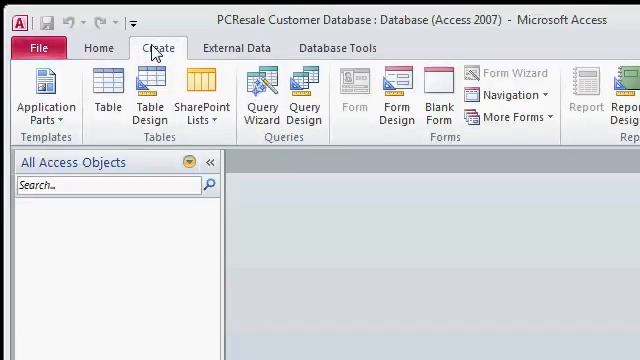This screenshot has height=360, width=640.
Task: Expand the More Forms dropdown
Action: coord(509,117)
